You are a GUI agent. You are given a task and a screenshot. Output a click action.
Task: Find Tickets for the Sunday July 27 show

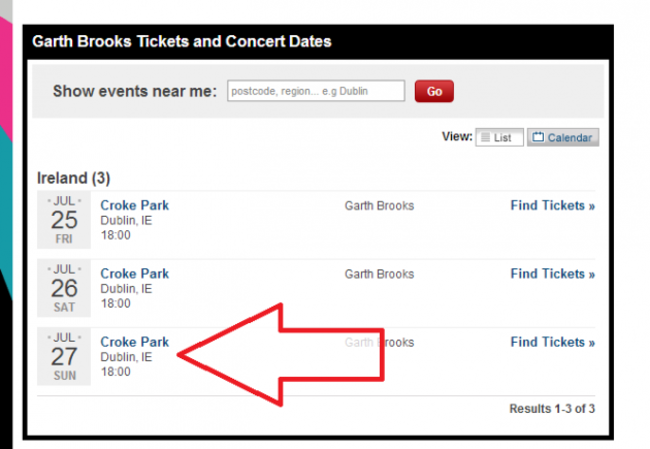(552, 342)
